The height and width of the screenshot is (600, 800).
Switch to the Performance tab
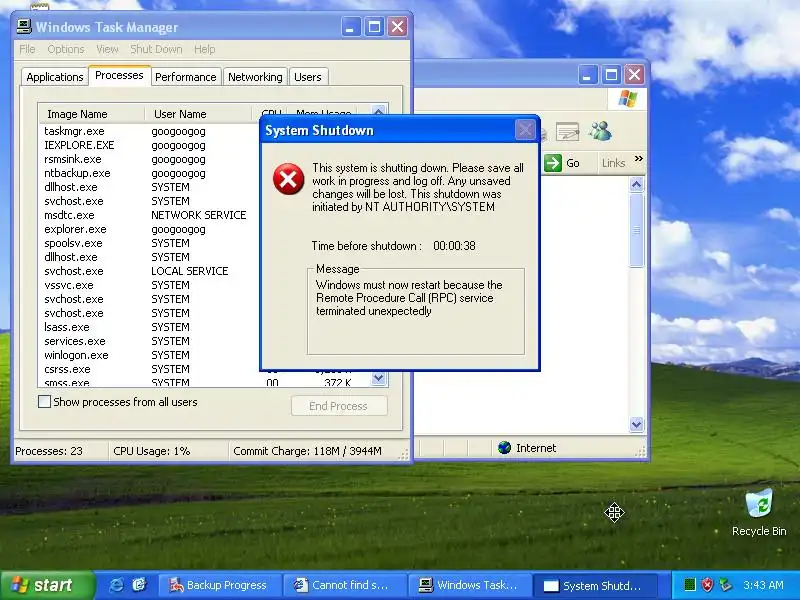(x=186, y=77)
